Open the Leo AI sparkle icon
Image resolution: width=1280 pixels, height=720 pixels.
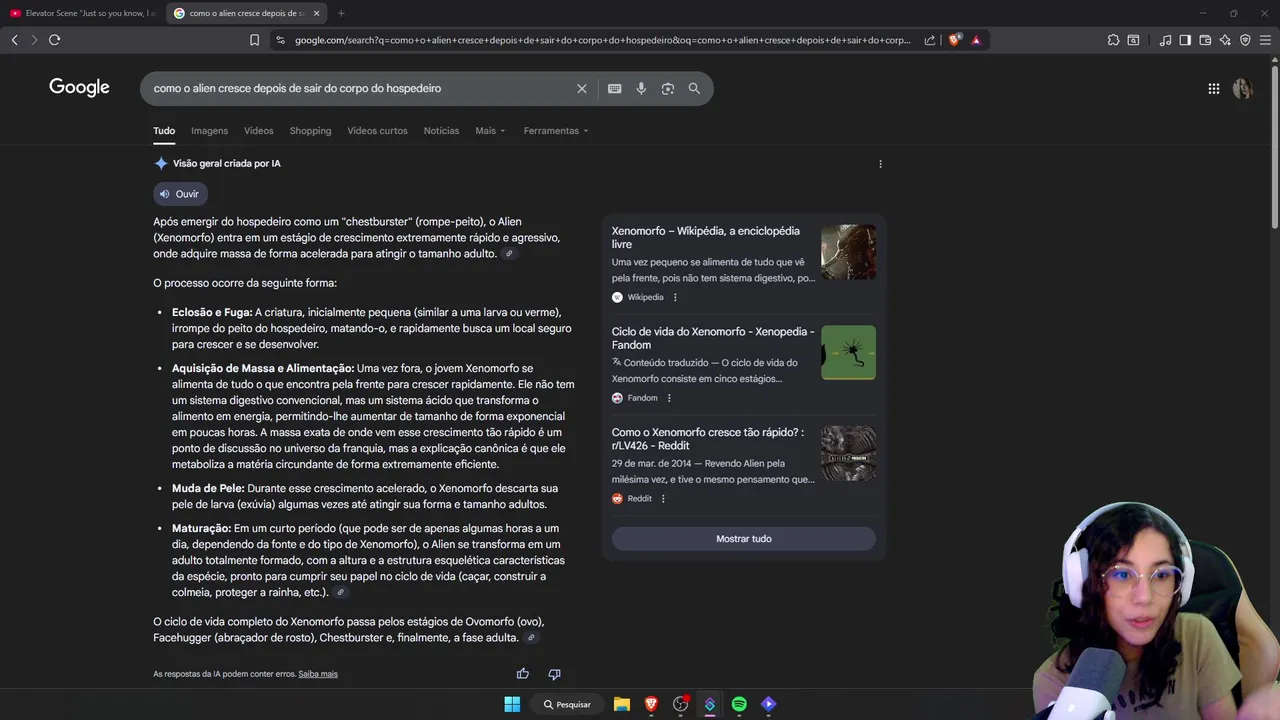pyautogui.click(x=1225, y=40)
